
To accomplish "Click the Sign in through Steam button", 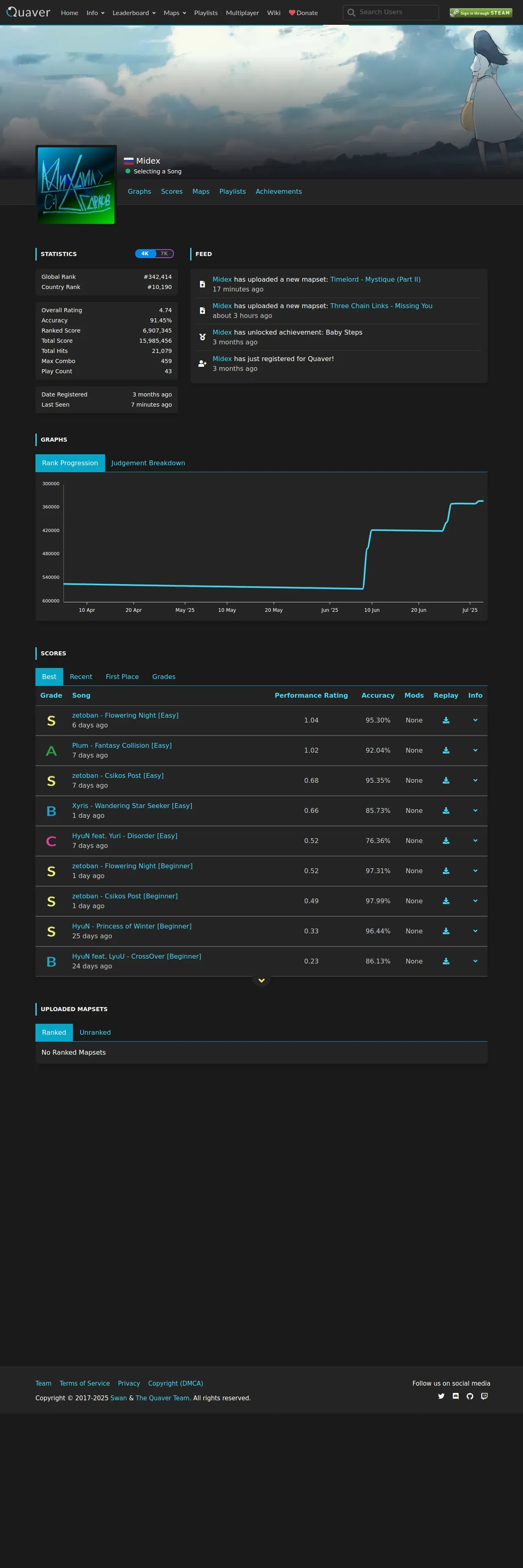I will (x=481, y=12).
